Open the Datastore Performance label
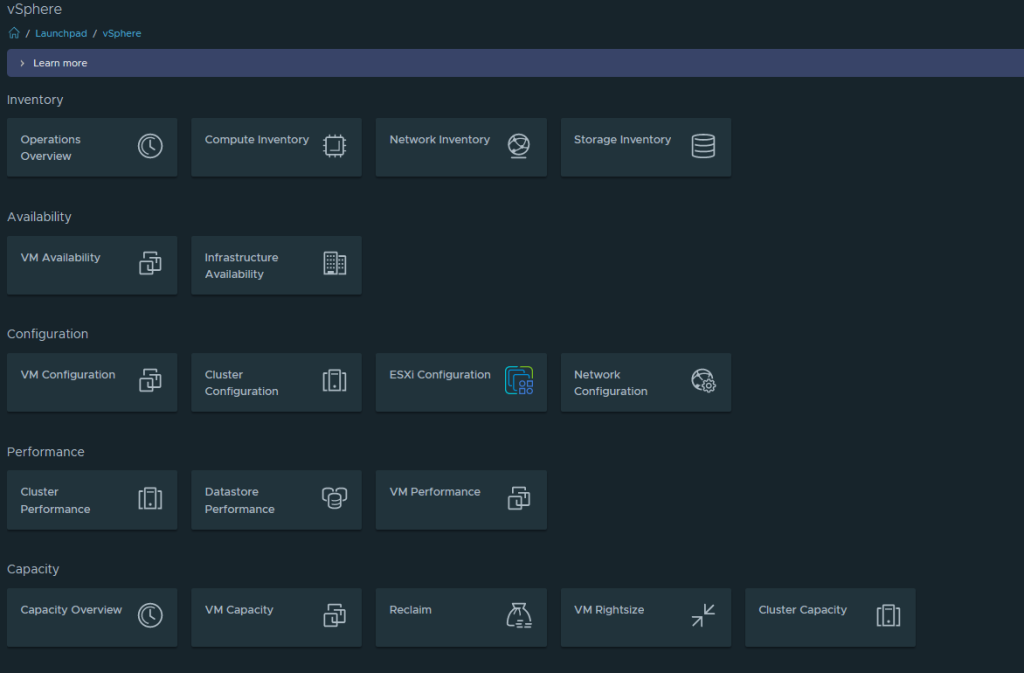 click(x=240, y=501)
